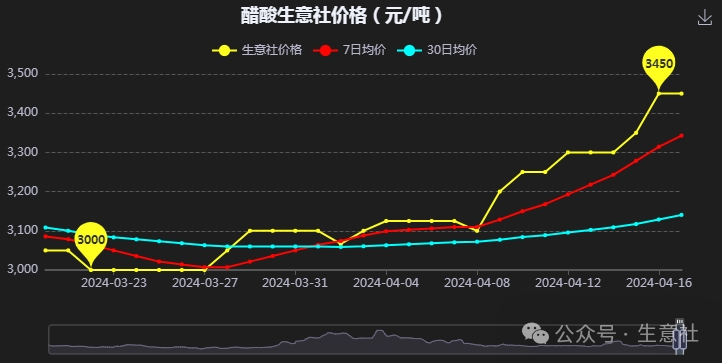Download the chart as image
This screenshot has width=722, height=363.
click(705, 18)
